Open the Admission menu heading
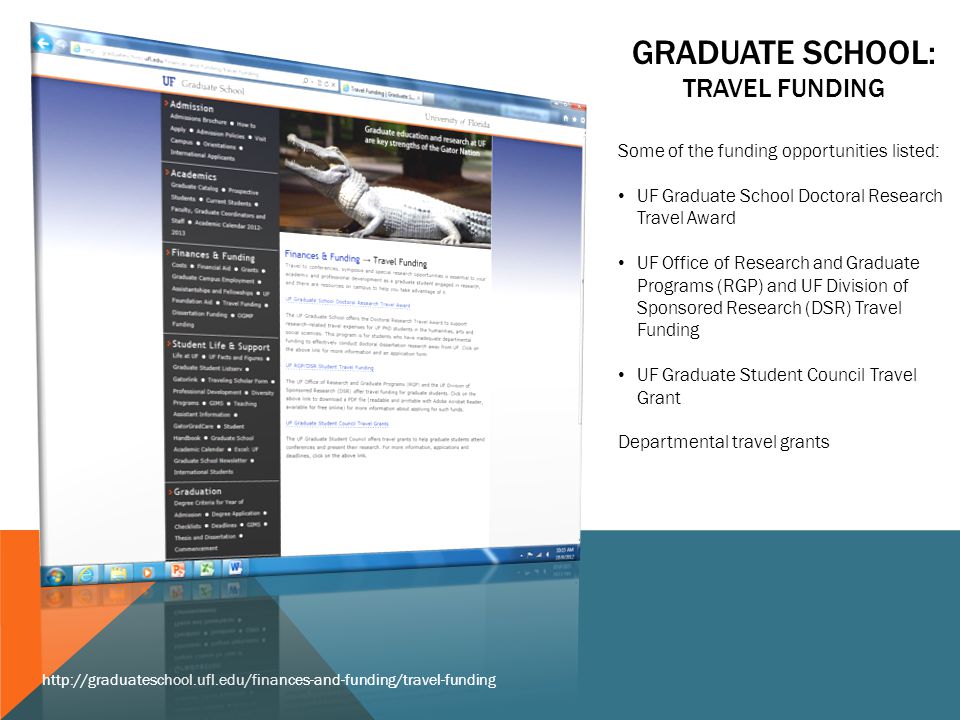960x720 pixels. 192,106
